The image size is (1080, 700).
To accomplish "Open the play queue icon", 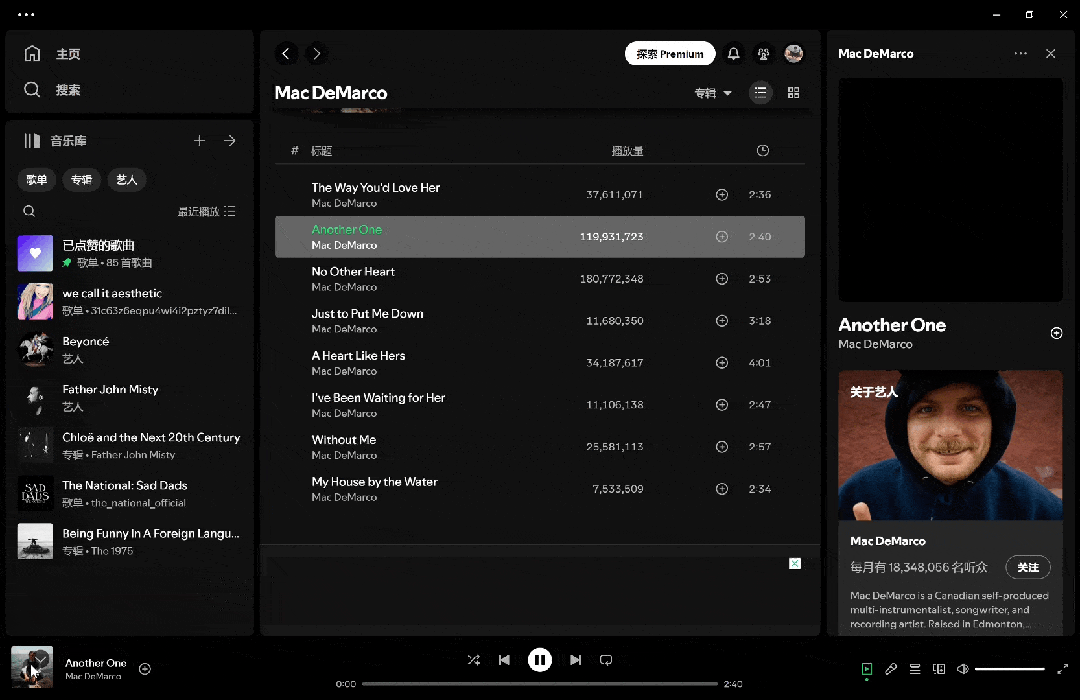I will pyautogui.click(x=914, y=669).
